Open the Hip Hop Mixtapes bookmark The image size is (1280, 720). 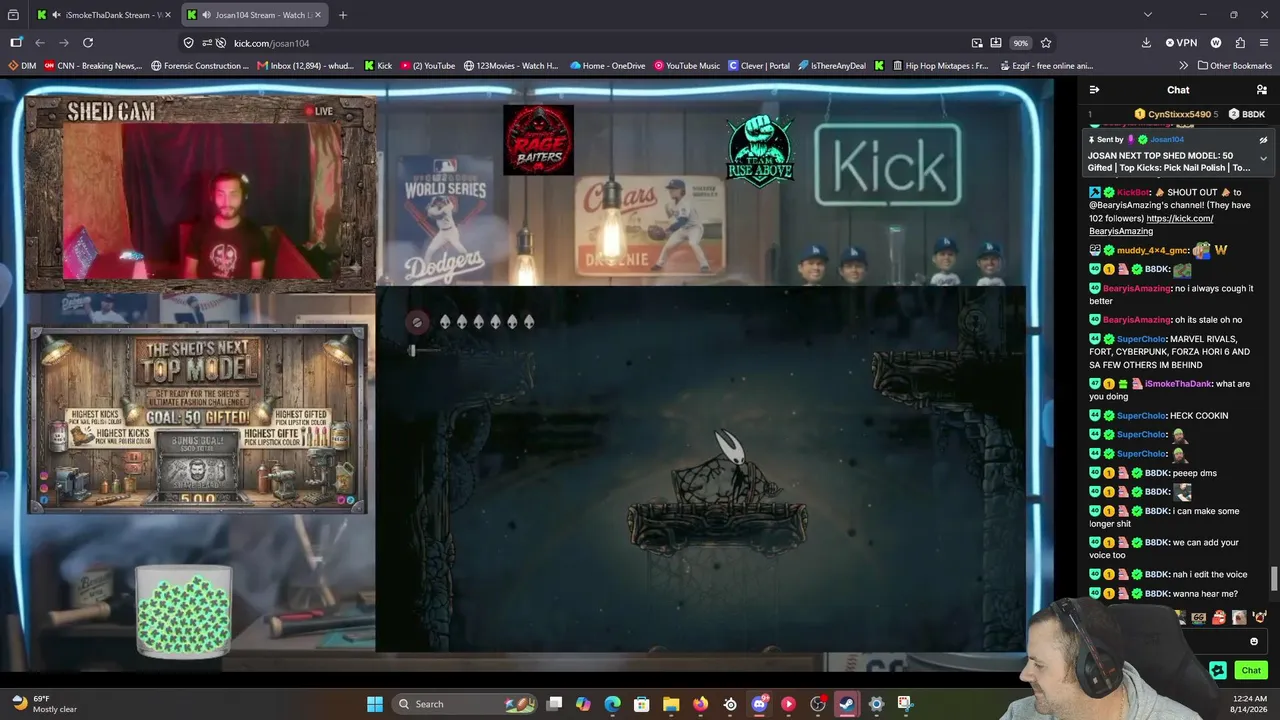(939, 66)
